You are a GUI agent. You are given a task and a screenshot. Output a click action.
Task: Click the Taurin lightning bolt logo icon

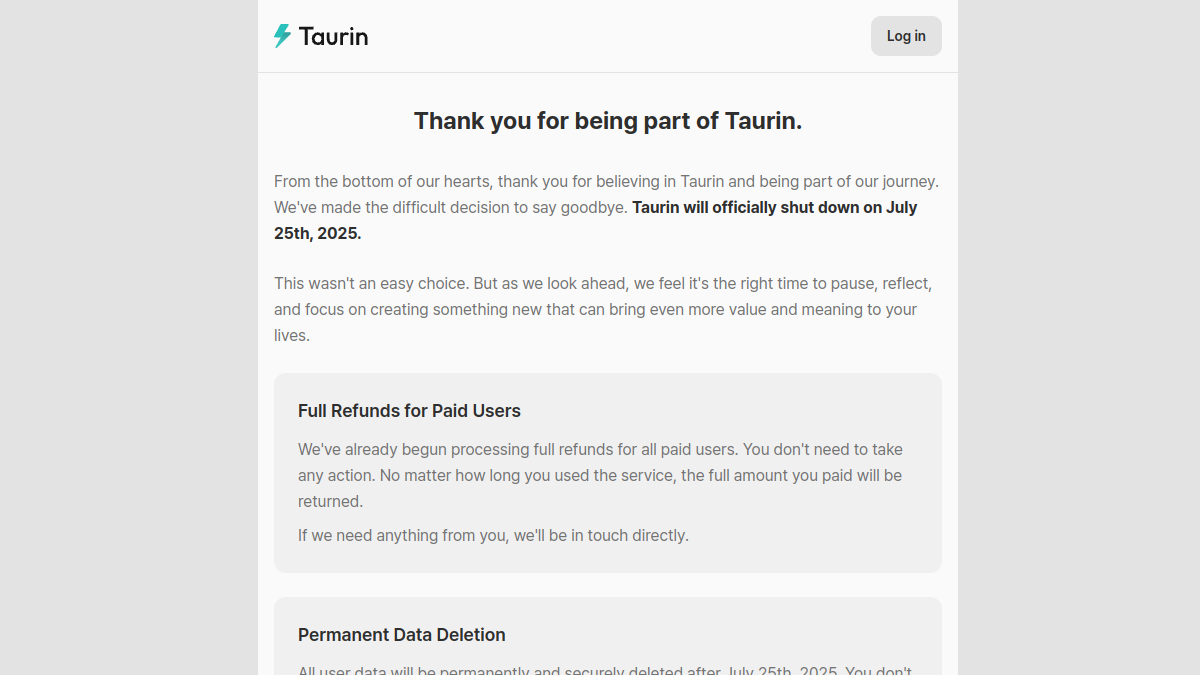(x=283, y=36)
